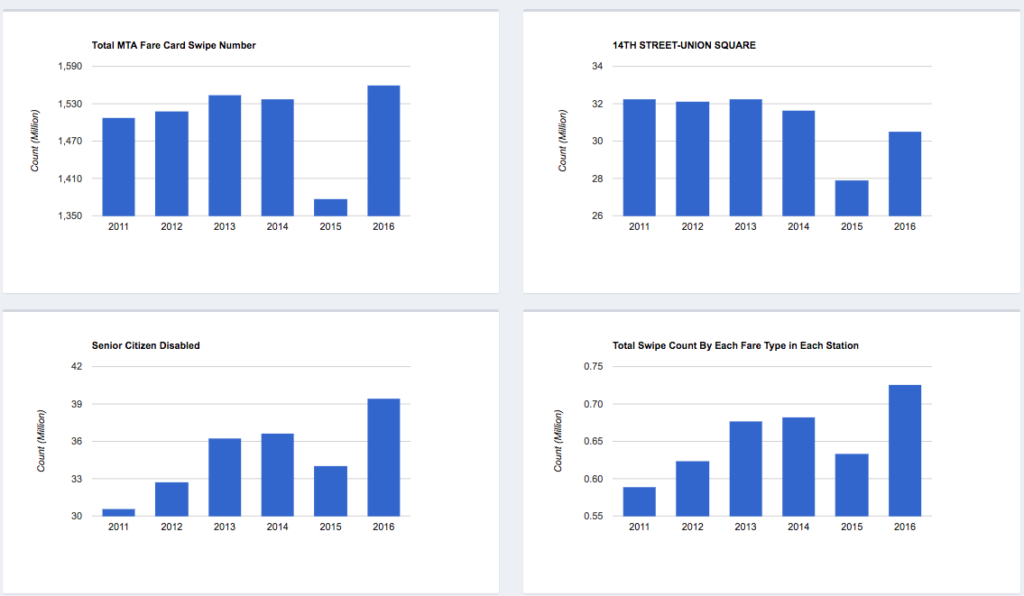
Task: Select the Senior Citizen Disabled chart heading
Action: [x=147, y=345]
